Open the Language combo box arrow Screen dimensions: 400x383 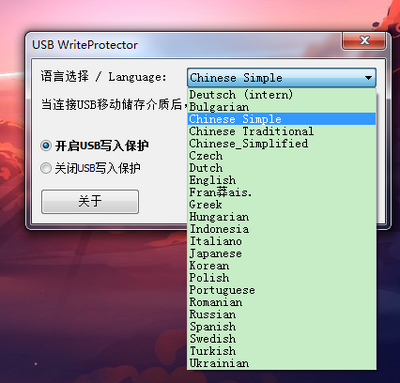tap(368, 78)
